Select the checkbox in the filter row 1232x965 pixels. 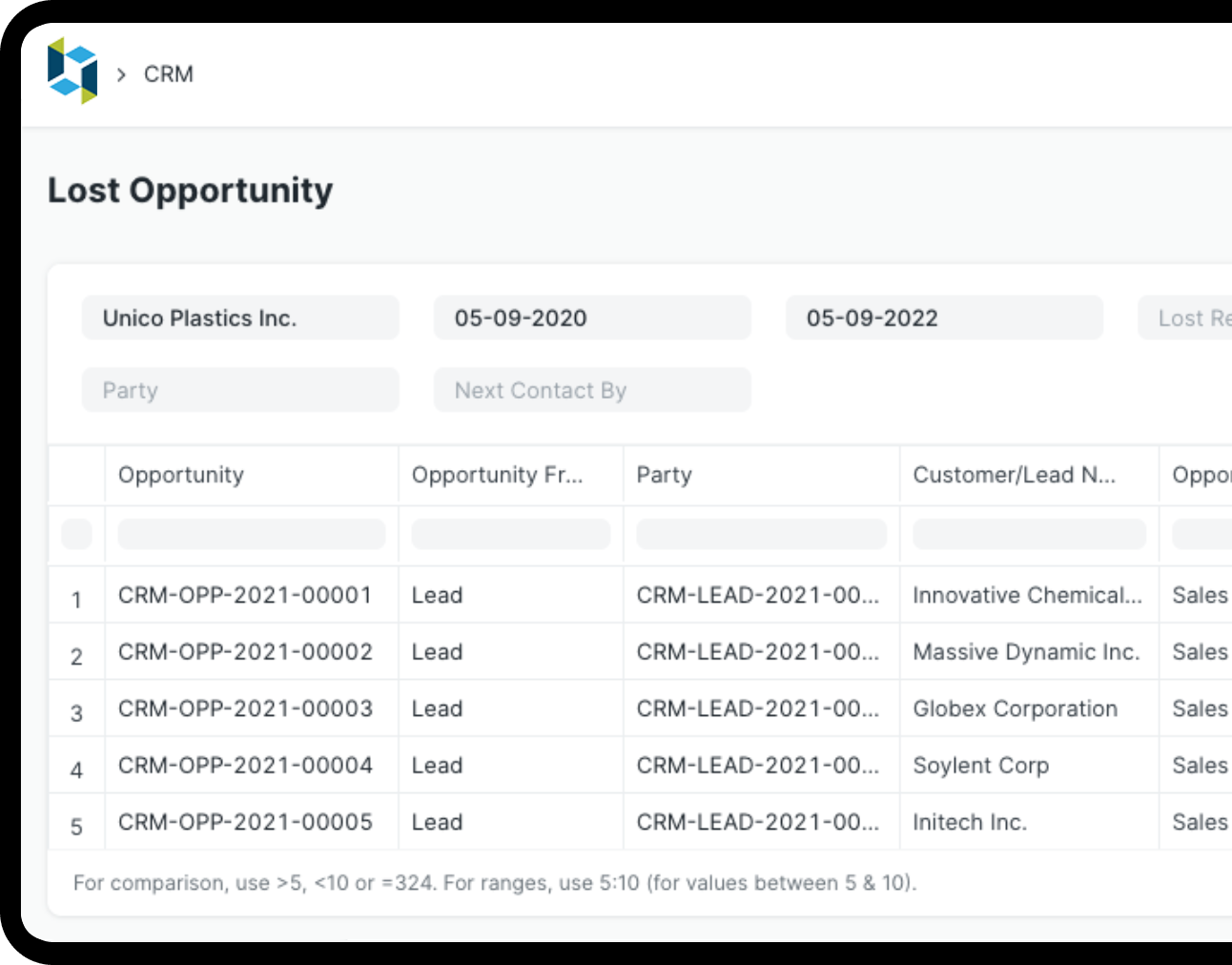pos(76,534)
